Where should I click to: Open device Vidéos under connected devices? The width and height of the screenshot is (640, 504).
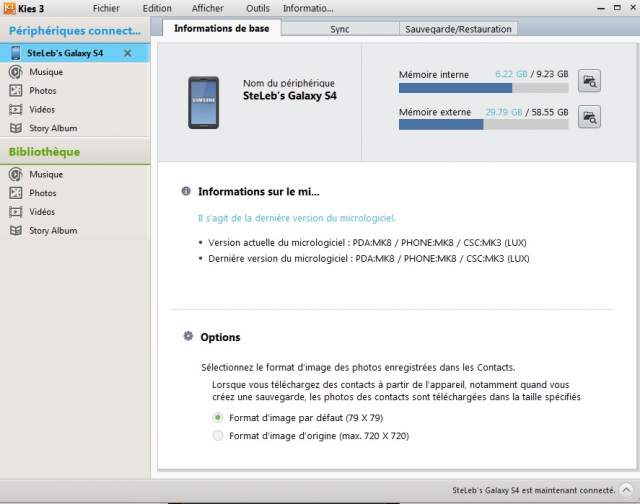pyautogui.click(x=42, y=110)
